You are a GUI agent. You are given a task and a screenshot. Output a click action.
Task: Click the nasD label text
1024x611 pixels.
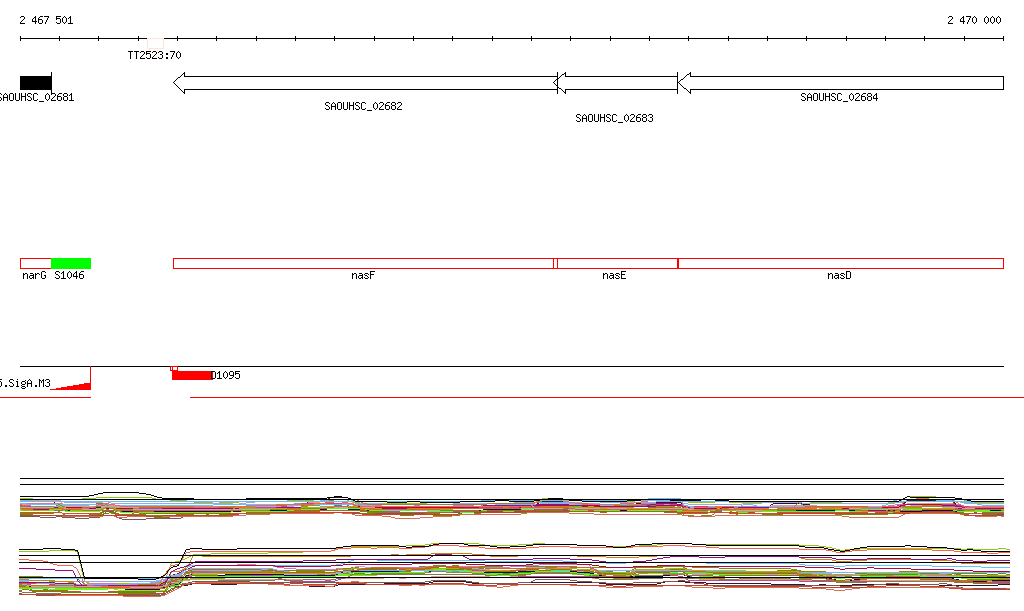(x=839, y=275)
